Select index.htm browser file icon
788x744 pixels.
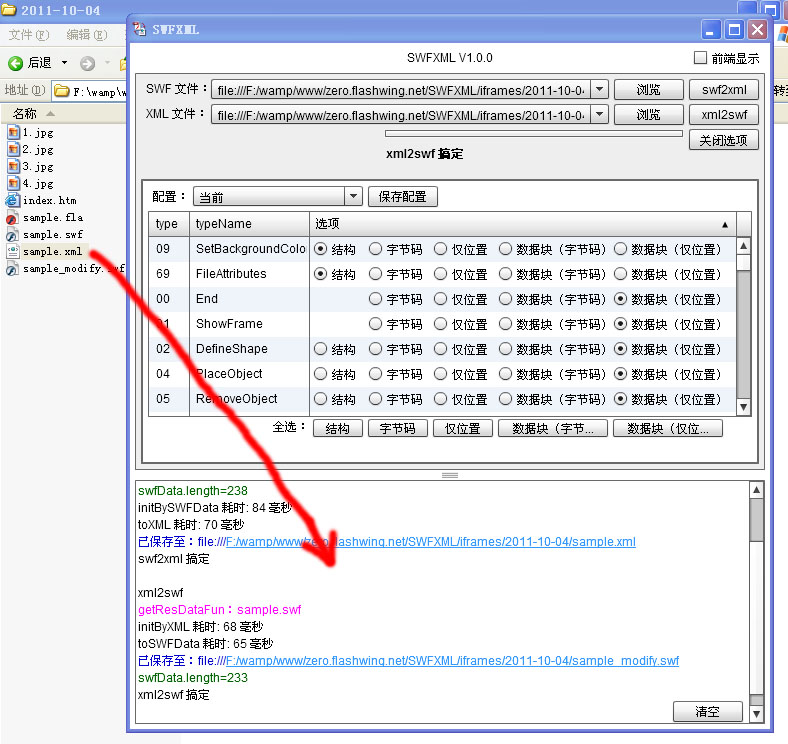point(13,201)
